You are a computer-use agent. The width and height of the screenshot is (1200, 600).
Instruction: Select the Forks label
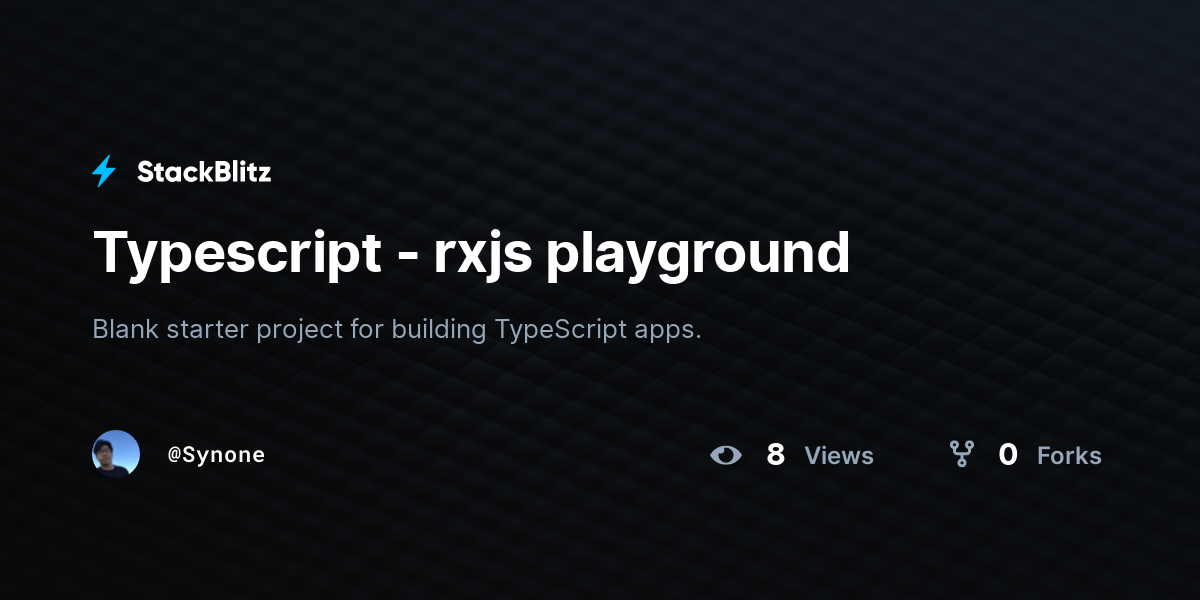[x=1069, y=456]
